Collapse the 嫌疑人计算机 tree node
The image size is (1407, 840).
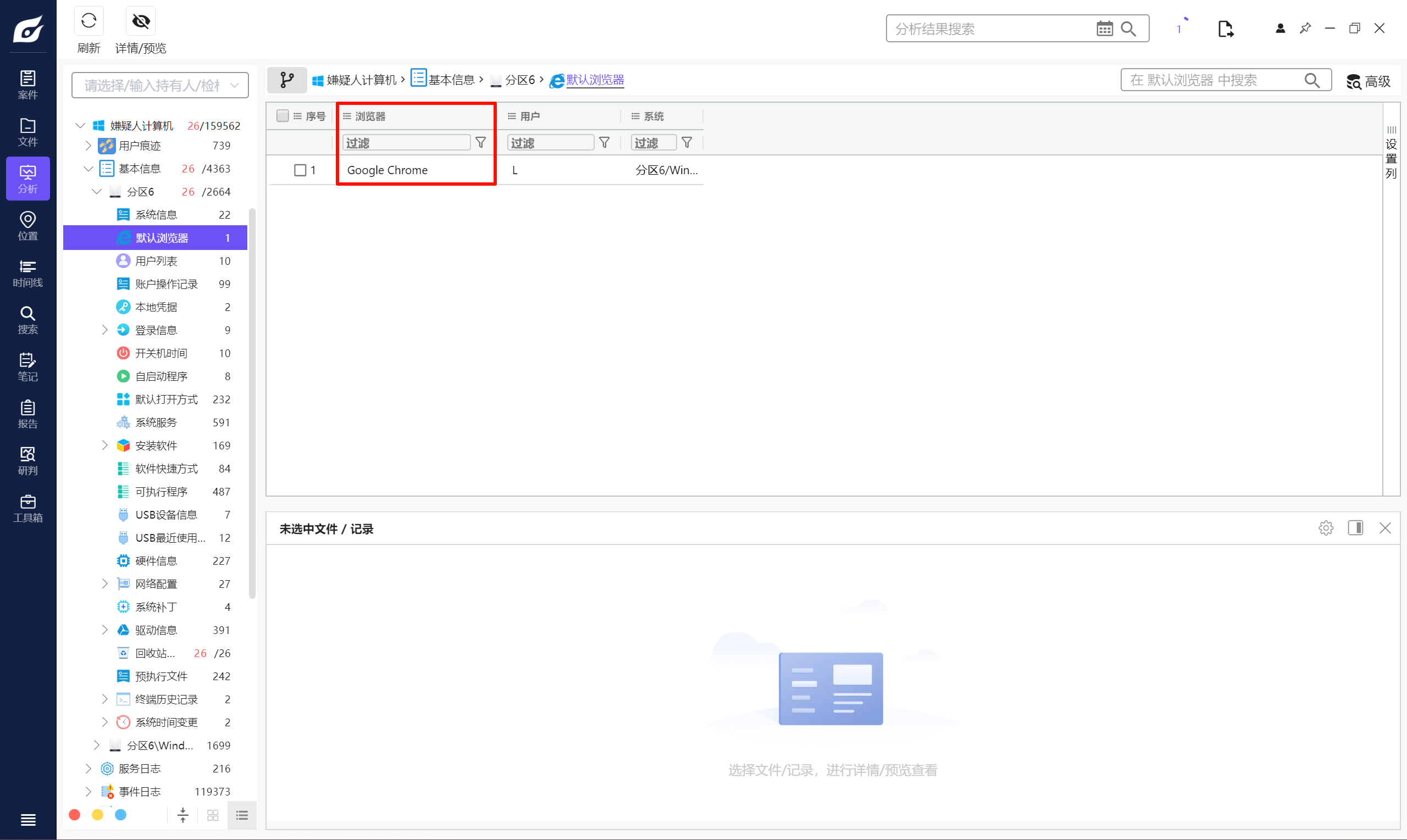click(x=80, y=125)
